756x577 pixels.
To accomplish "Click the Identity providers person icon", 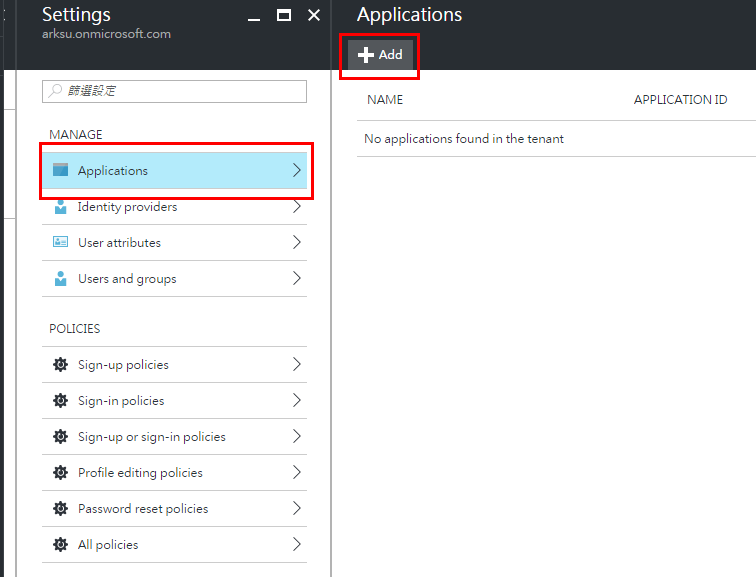I will click(60, 207).
